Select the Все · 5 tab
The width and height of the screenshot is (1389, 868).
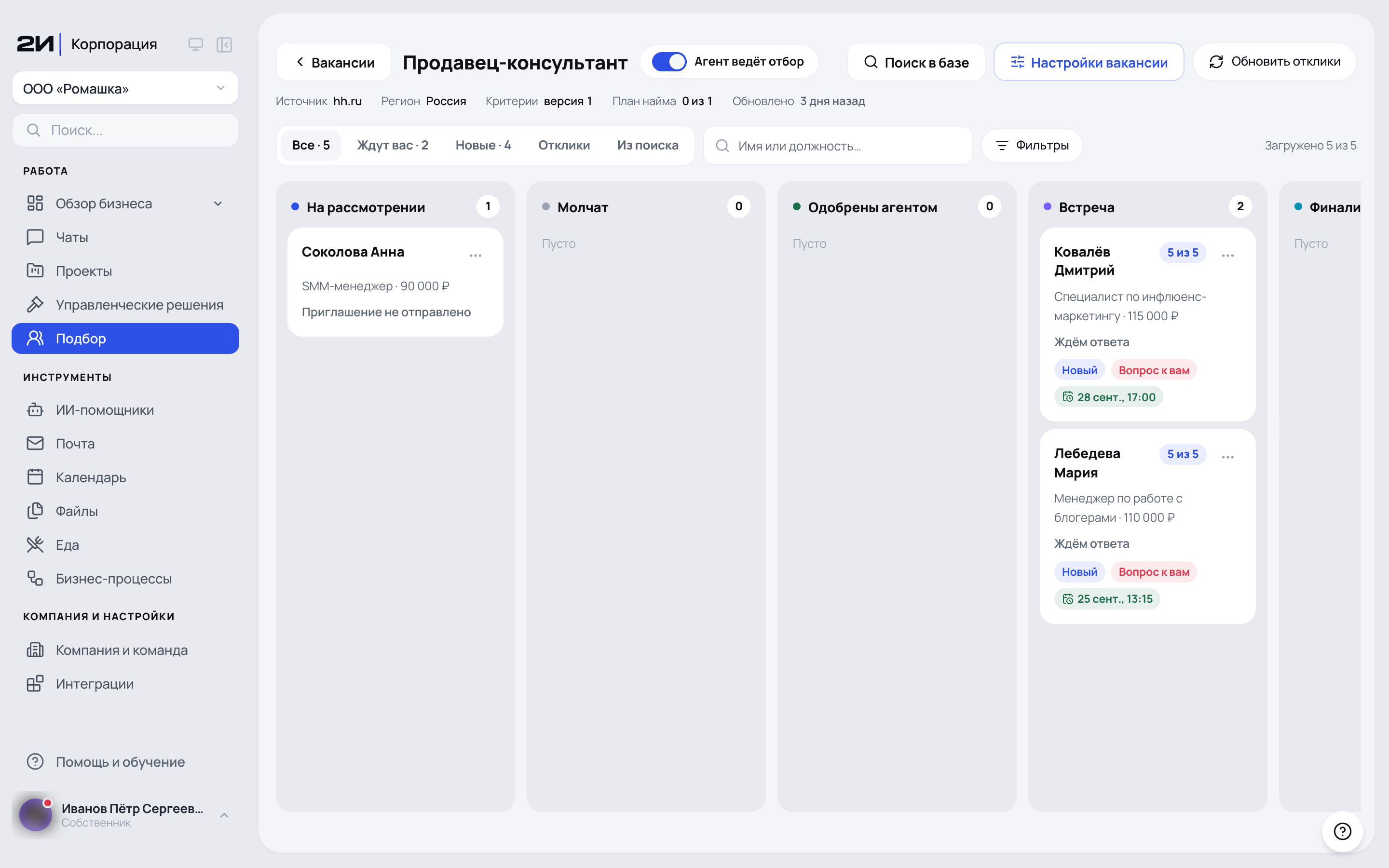[x=311, y=145]
